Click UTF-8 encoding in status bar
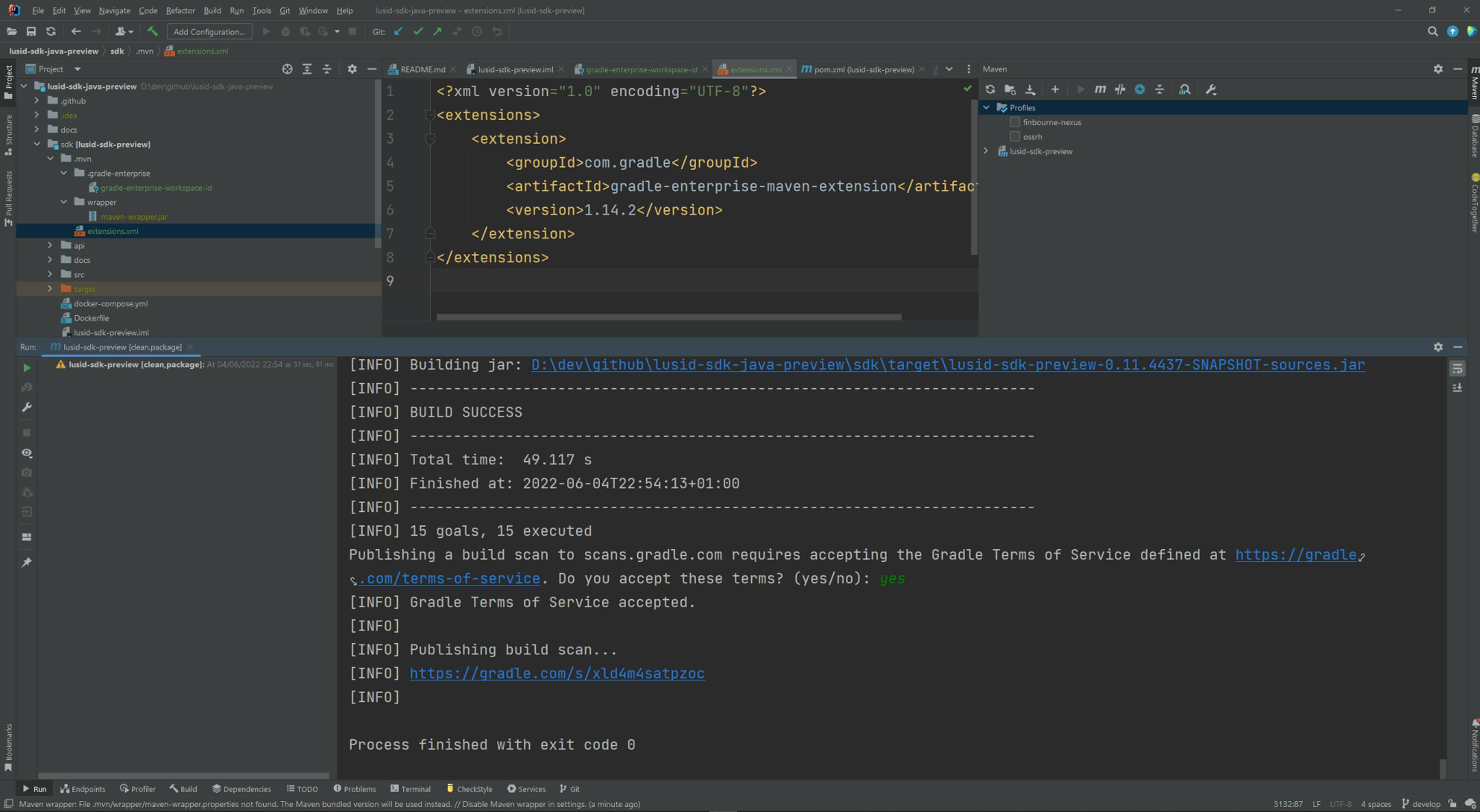 [1340, 804]
